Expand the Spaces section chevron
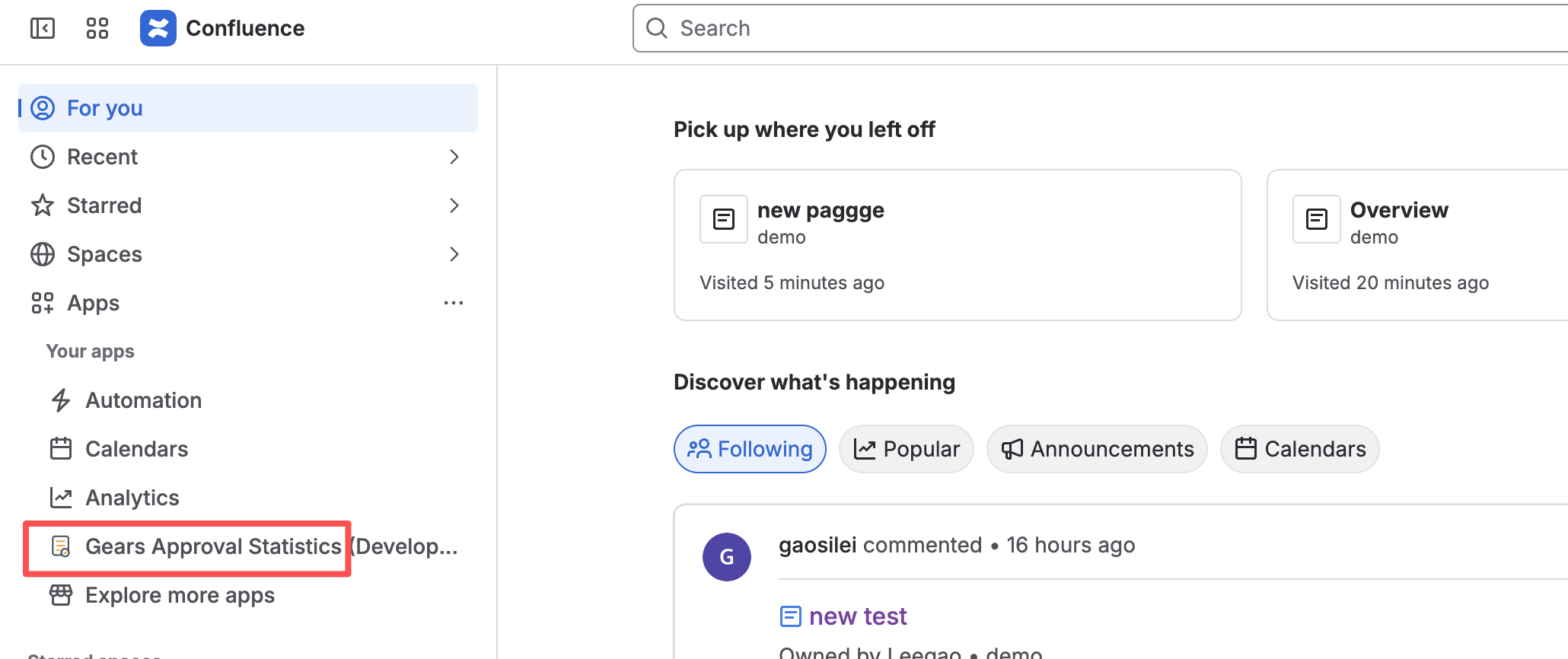Viewport: 1568px width, 659px height. click(x=454, y=254)
